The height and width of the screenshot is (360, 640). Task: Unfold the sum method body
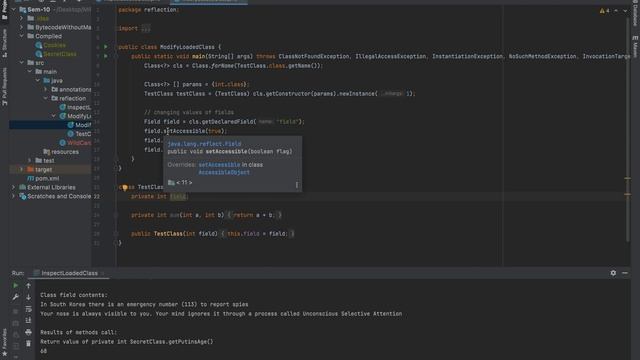click(x=254, y=215)
